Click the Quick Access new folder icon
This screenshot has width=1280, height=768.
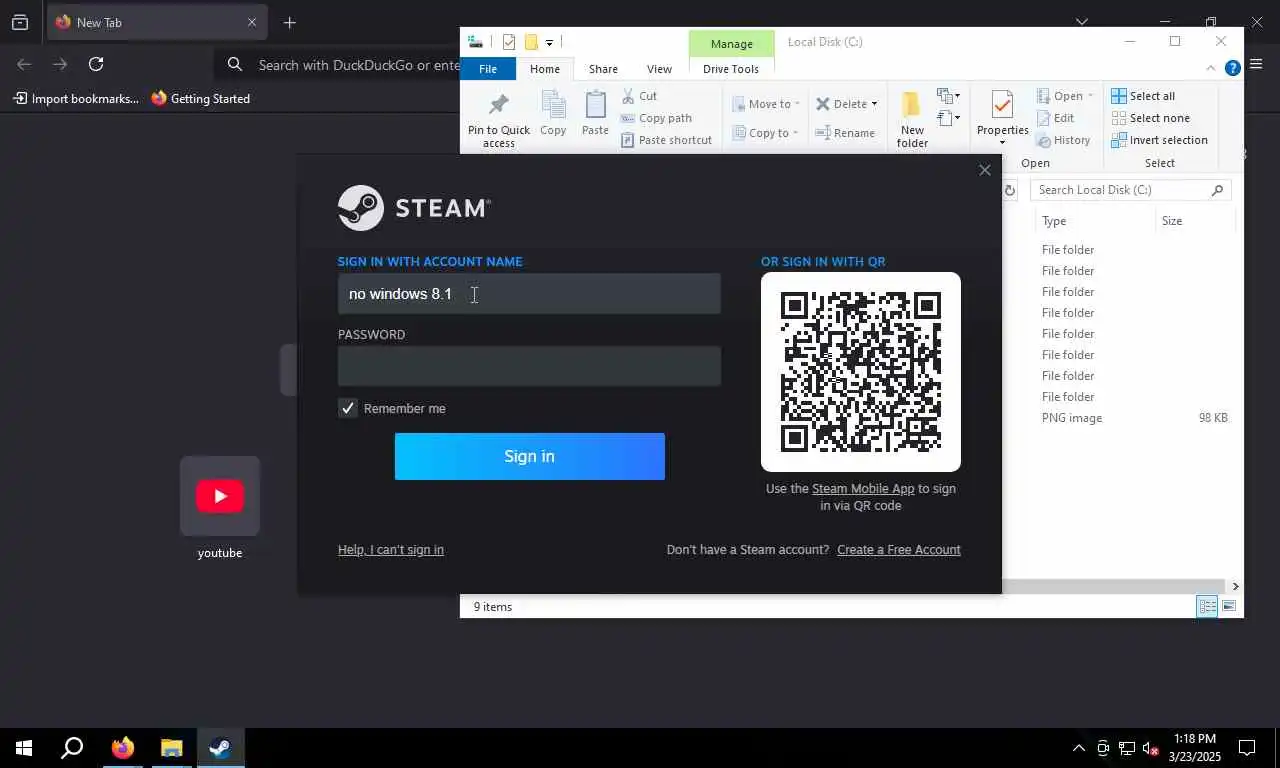point(531,42)
